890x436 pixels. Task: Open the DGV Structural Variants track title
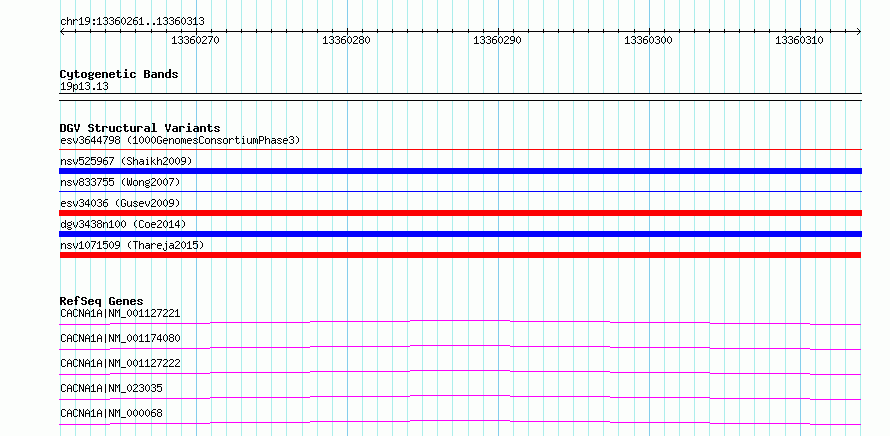[140, 128]
